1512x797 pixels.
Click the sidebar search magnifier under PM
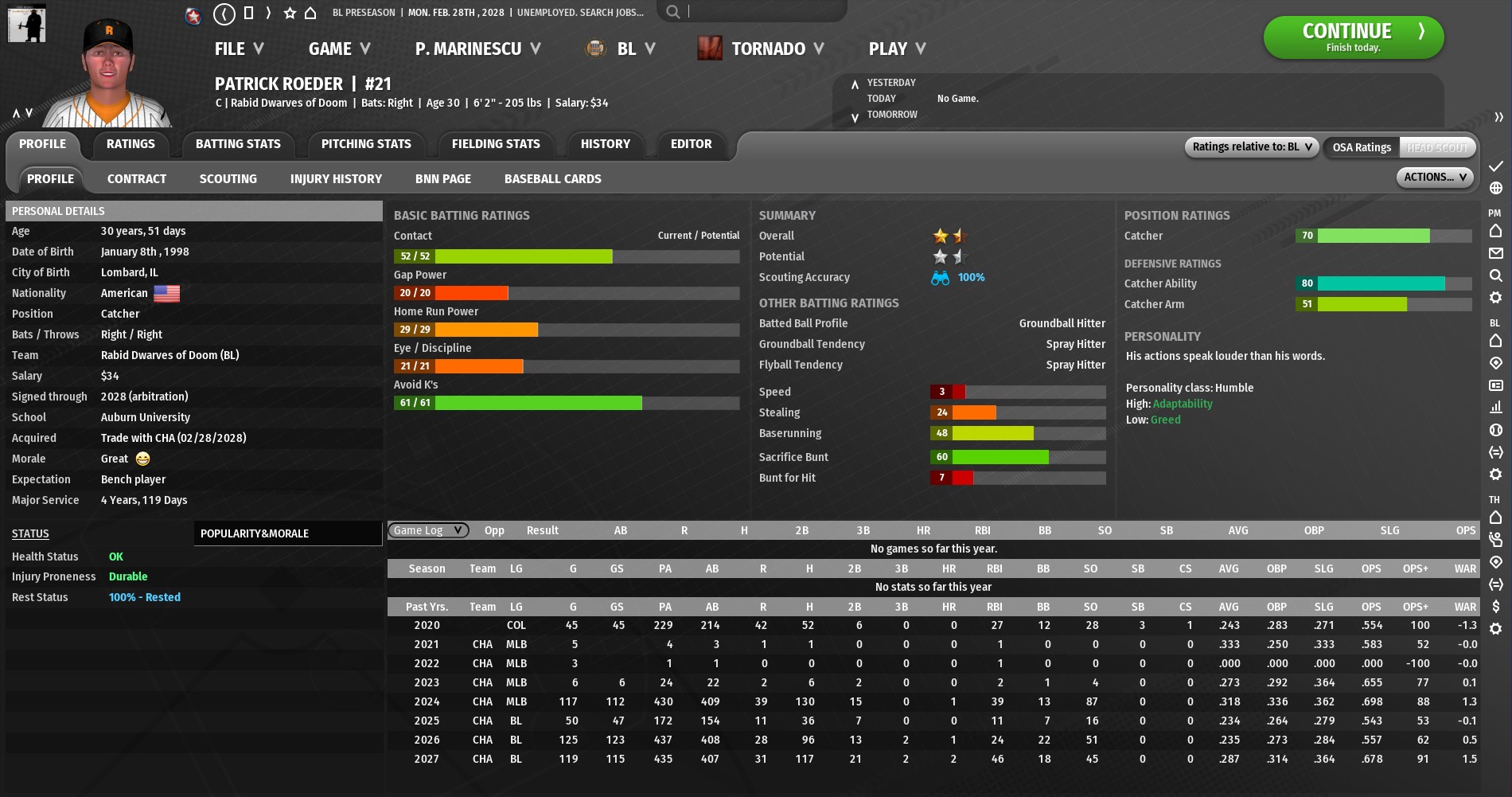1496,275
